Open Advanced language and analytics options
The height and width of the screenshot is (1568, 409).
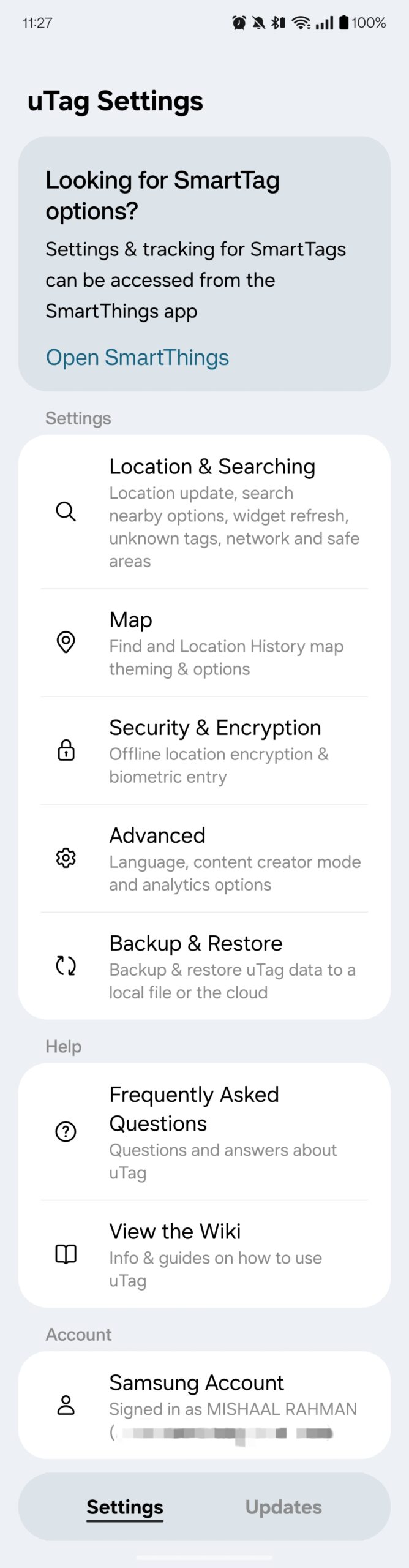click(x=233, y=859)
